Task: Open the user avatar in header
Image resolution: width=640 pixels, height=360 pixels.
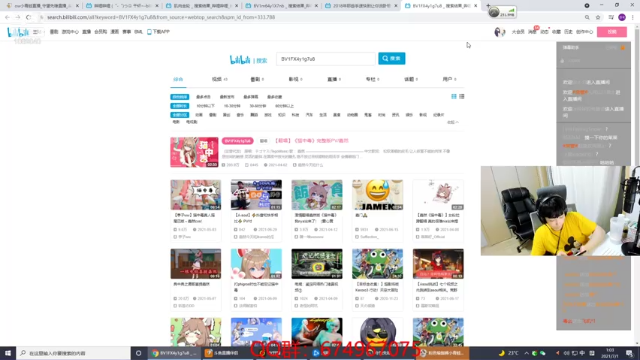Action: 499,32
